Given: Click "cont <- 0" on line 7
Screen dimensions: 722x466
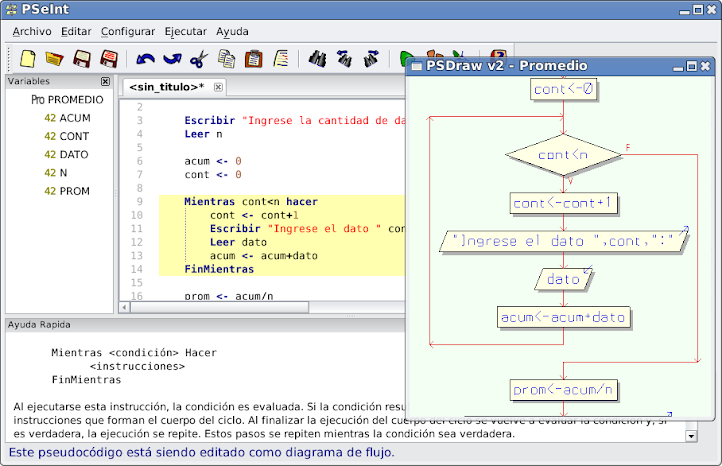Looking at the screenshot, I should tap(213, 175).
